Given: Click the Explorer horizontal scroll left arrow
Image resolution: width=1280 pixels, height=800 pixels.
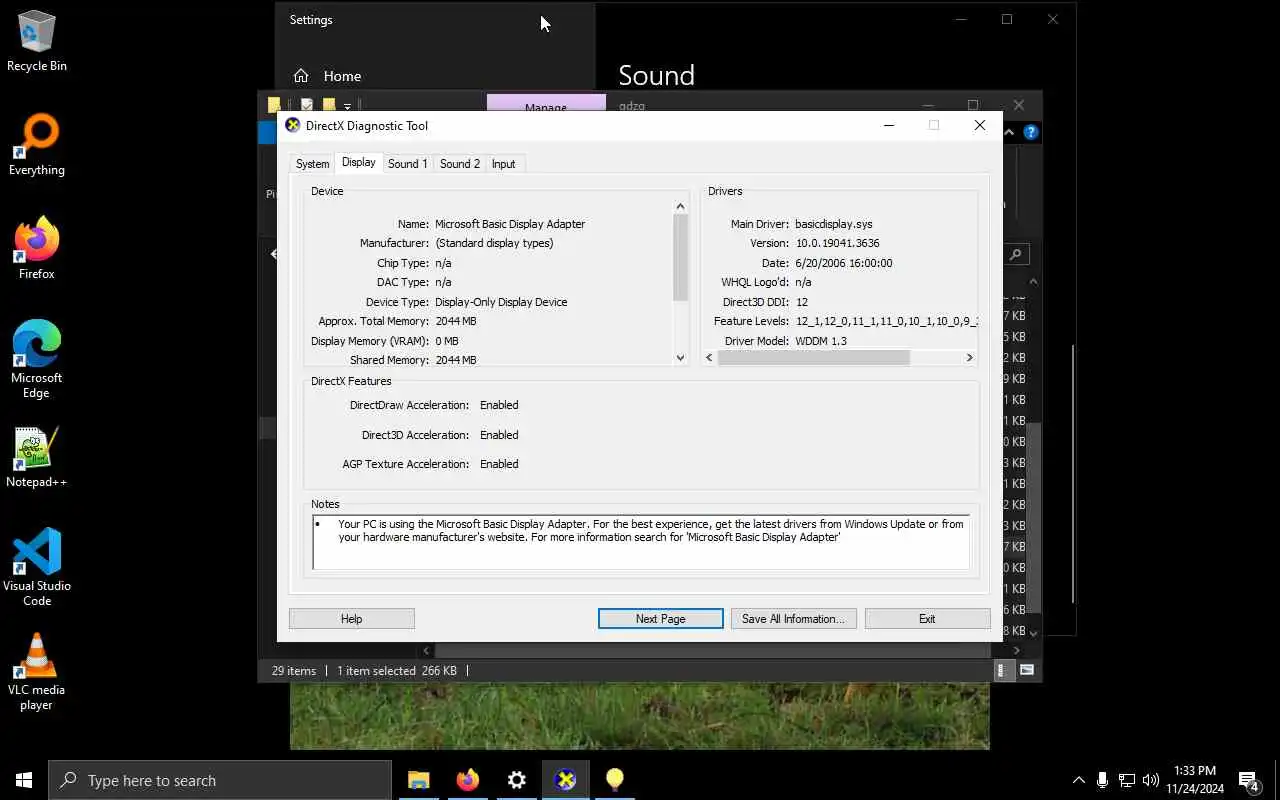Looking at the screenshot, I should [x=427, y=650].
